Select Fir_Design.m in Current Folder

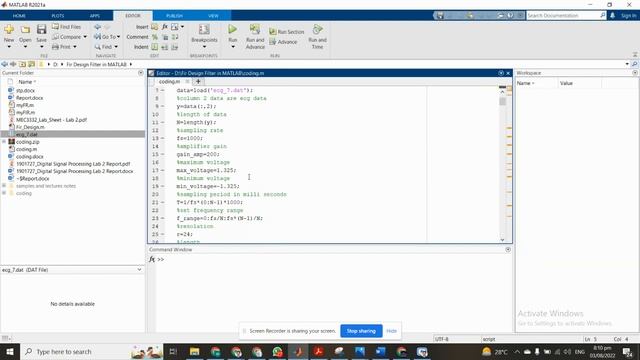click(30, 127)
